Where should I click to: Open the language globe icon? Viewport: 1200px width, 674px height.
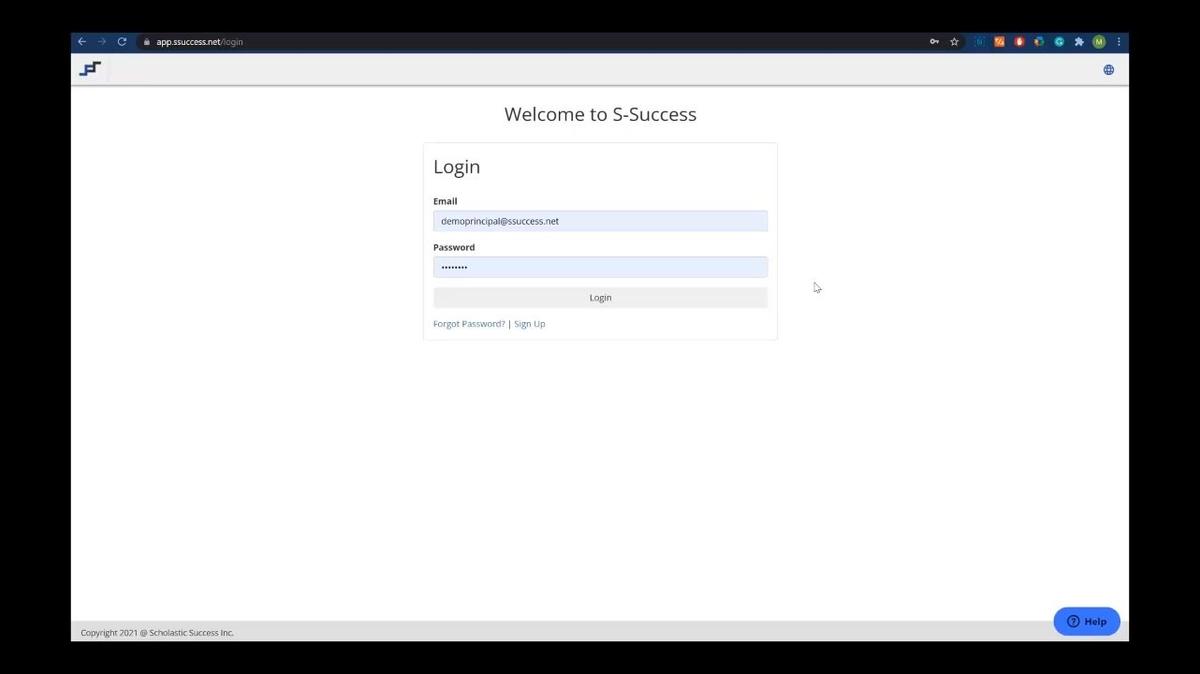(x=1108, y=70)
